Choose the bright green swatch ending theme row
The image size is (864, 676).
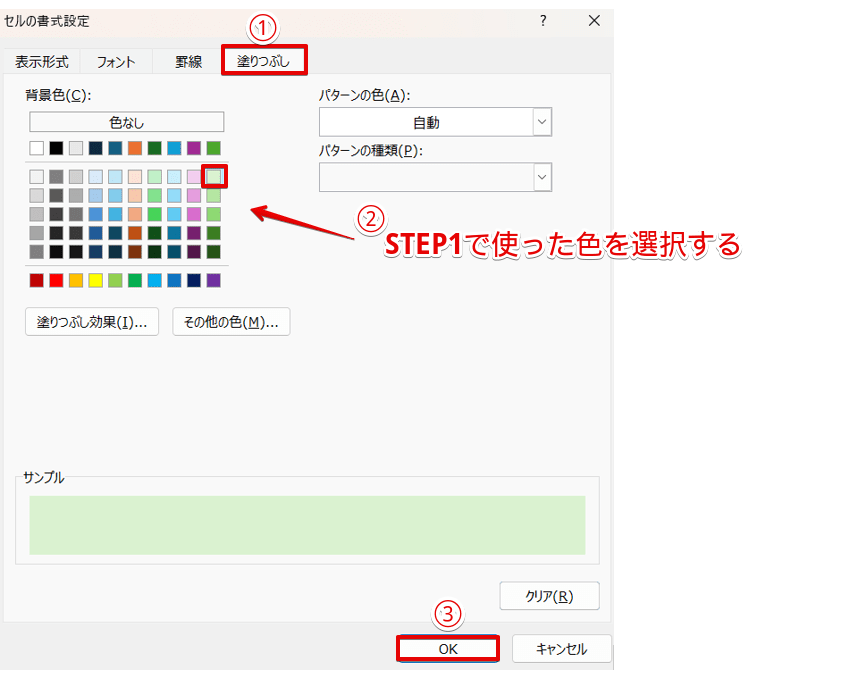[x=214, y=148]
